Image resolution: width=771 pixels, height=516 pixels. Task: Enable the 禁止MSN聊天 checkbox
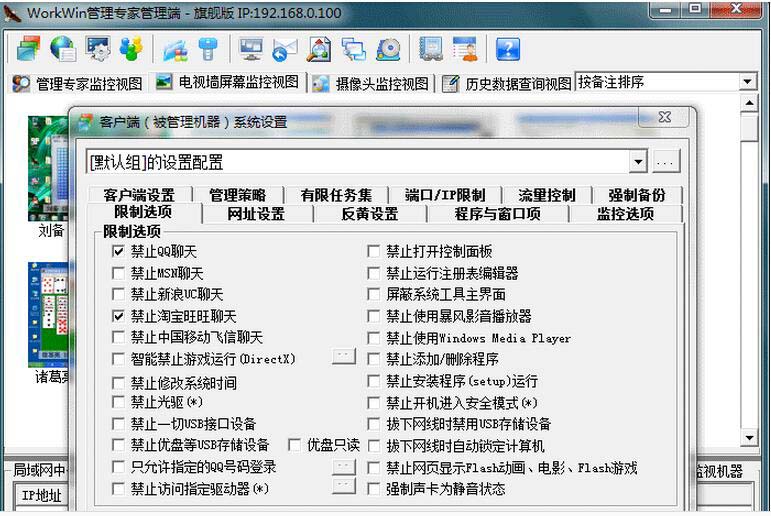118,273
